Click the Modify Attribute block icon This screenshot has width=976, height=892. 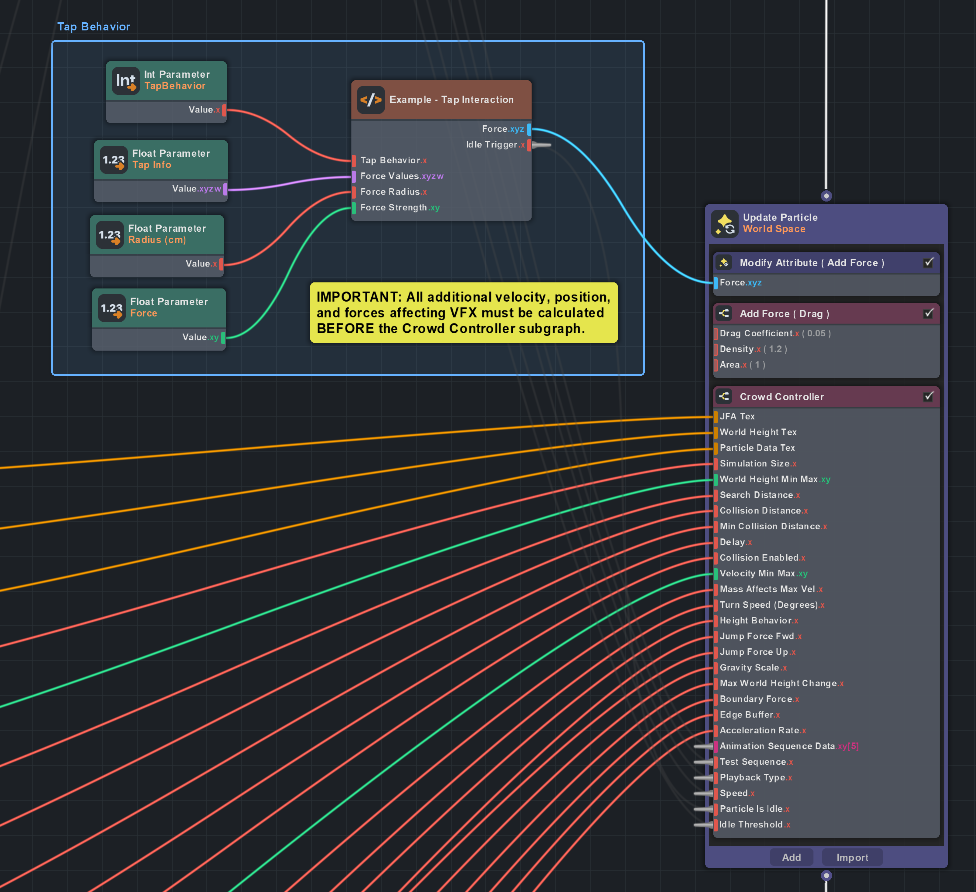[x=724, y=263]
